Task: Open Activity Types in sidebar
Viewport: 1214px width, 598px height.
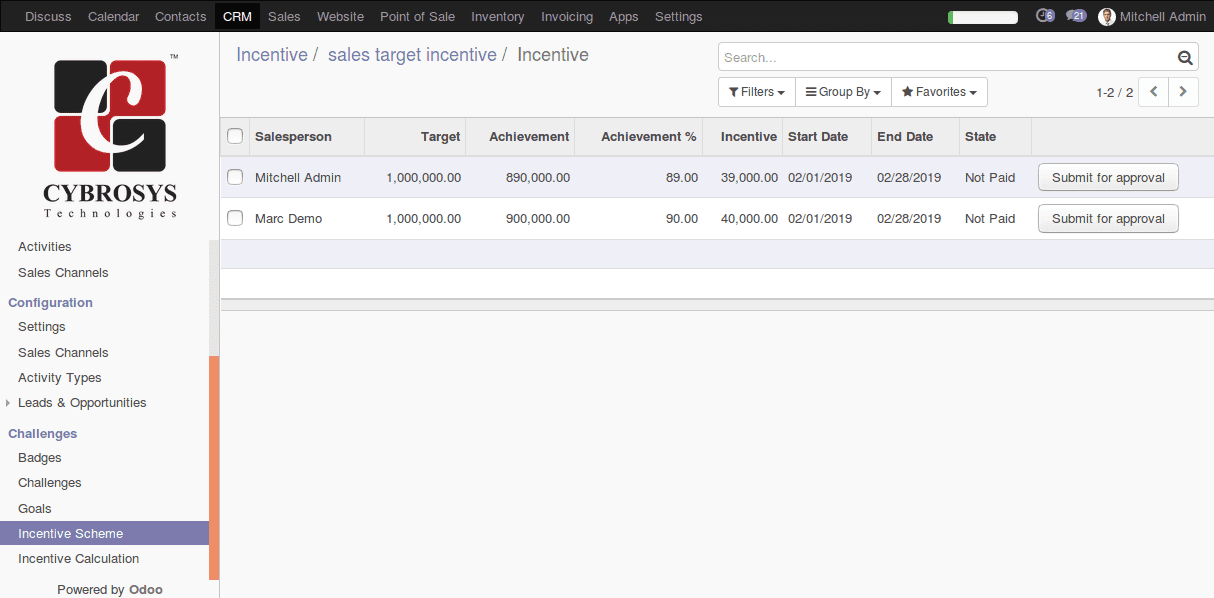Action: coord(60,377)
